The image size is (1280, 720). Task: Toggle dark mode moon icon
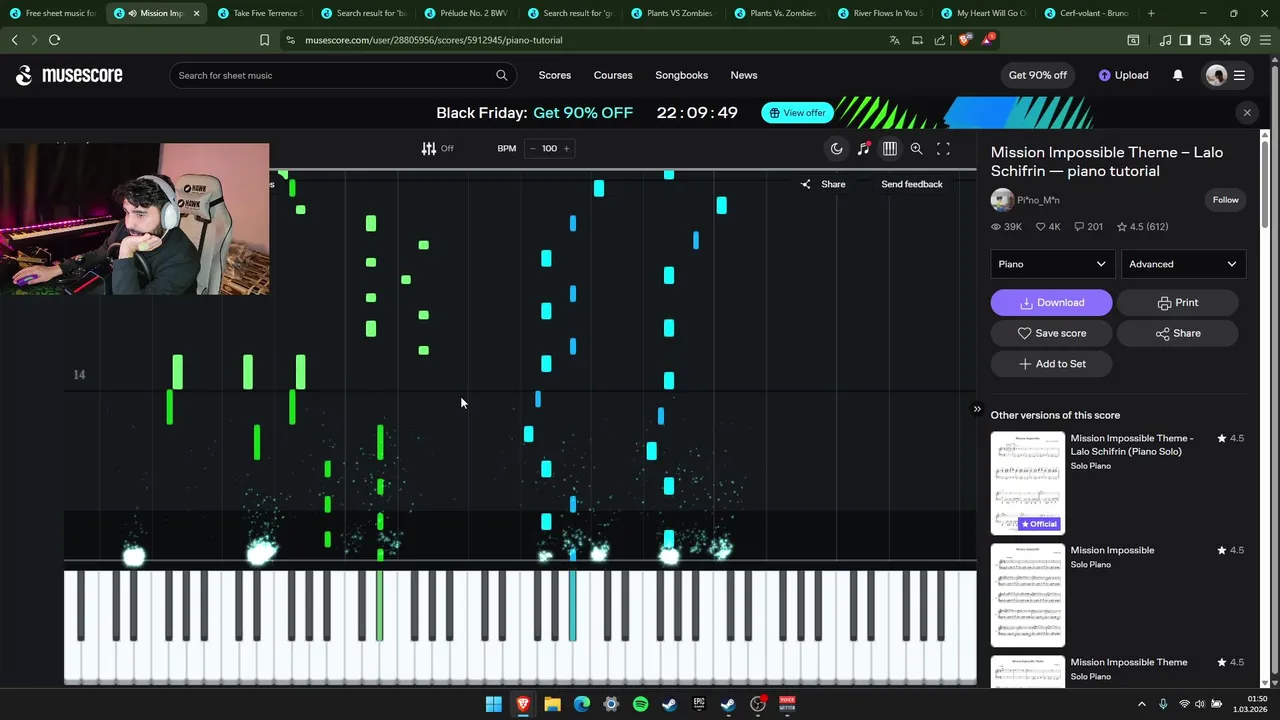click(x=837, y=148)
